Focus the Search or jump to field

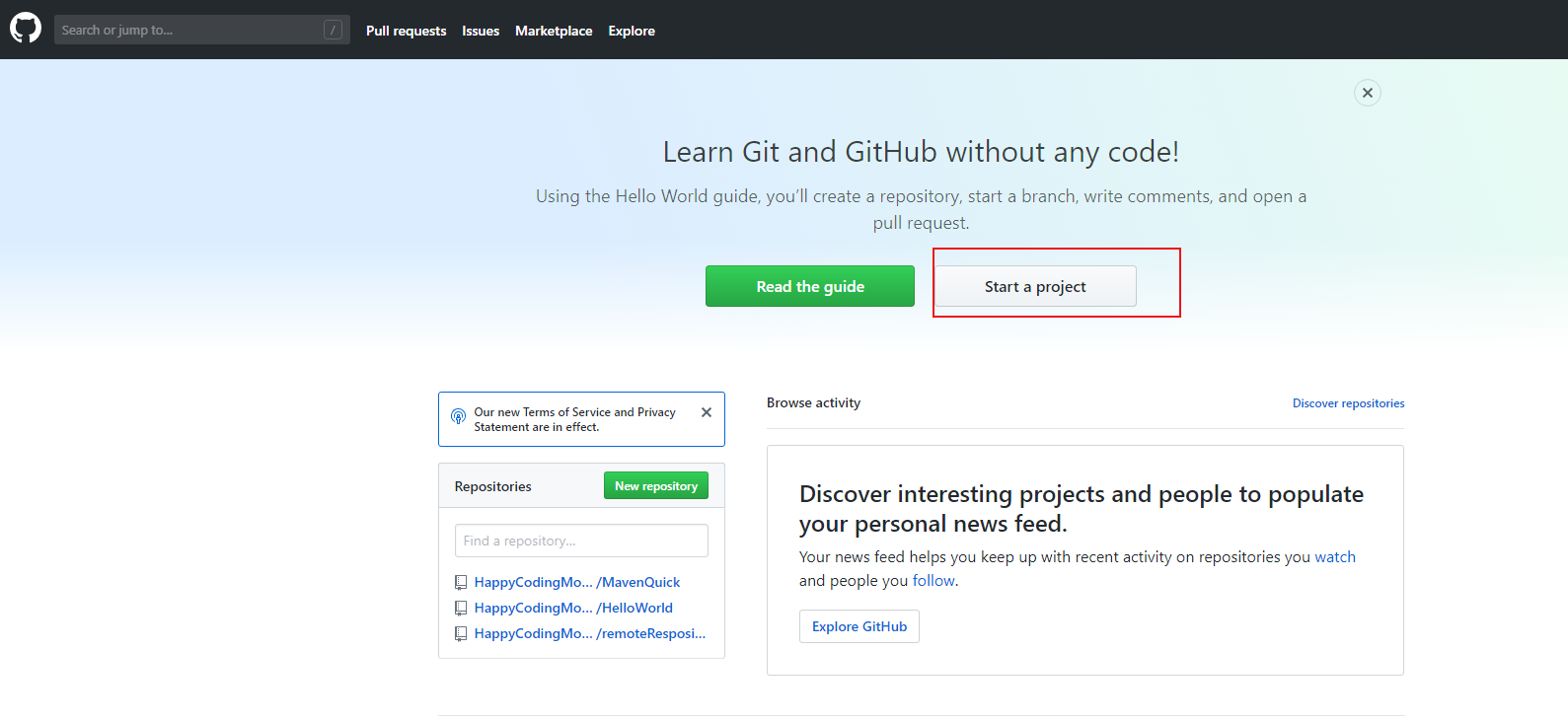coord(202,30)
